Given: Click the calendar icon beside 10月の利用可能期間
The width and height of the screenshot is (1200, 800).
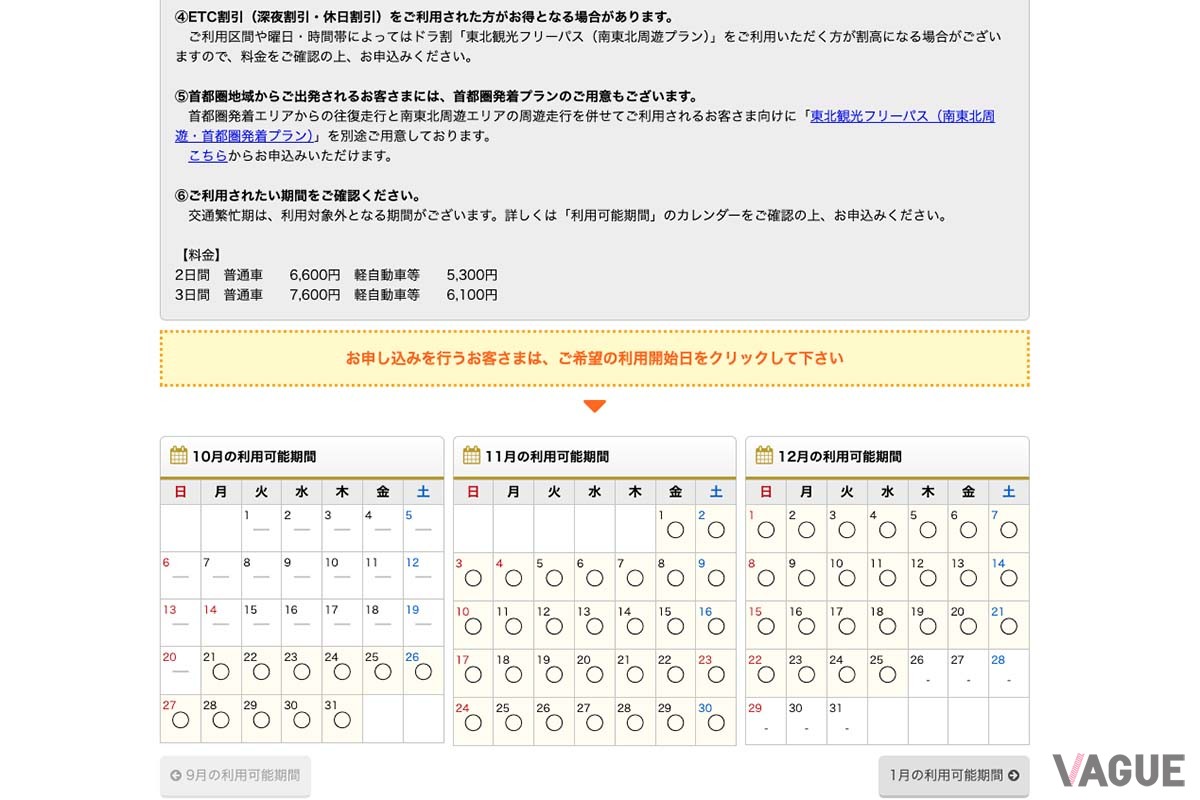Looking at the screenshot, I should 179,455.
